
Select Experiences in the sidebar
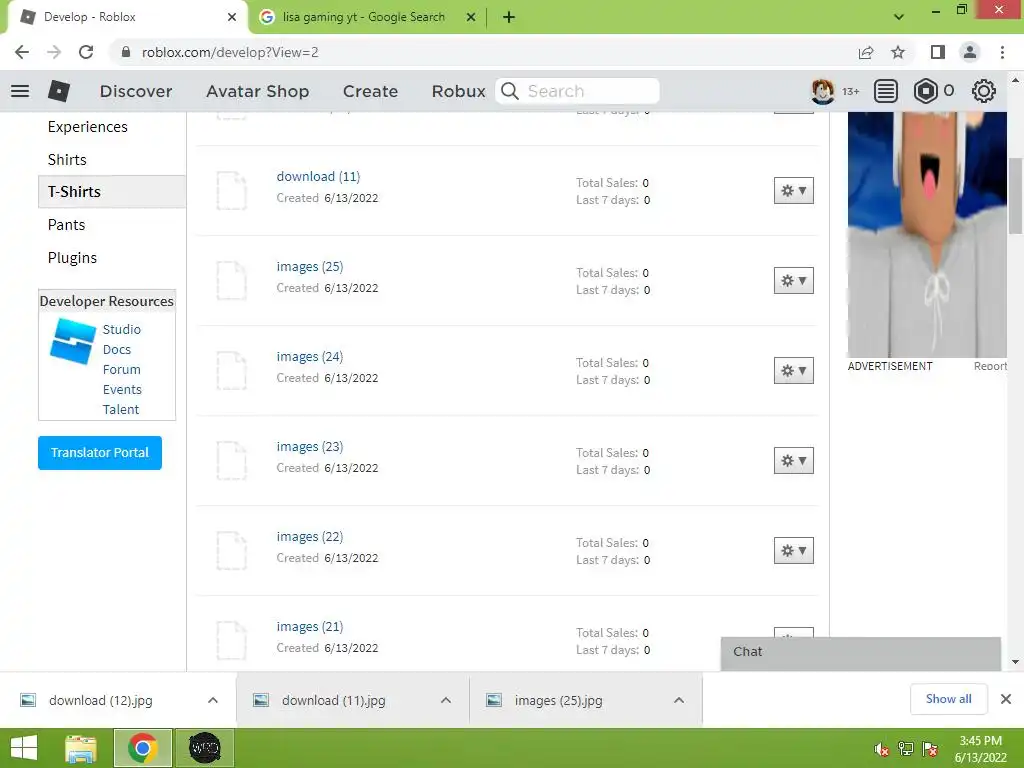coord(88,127)
